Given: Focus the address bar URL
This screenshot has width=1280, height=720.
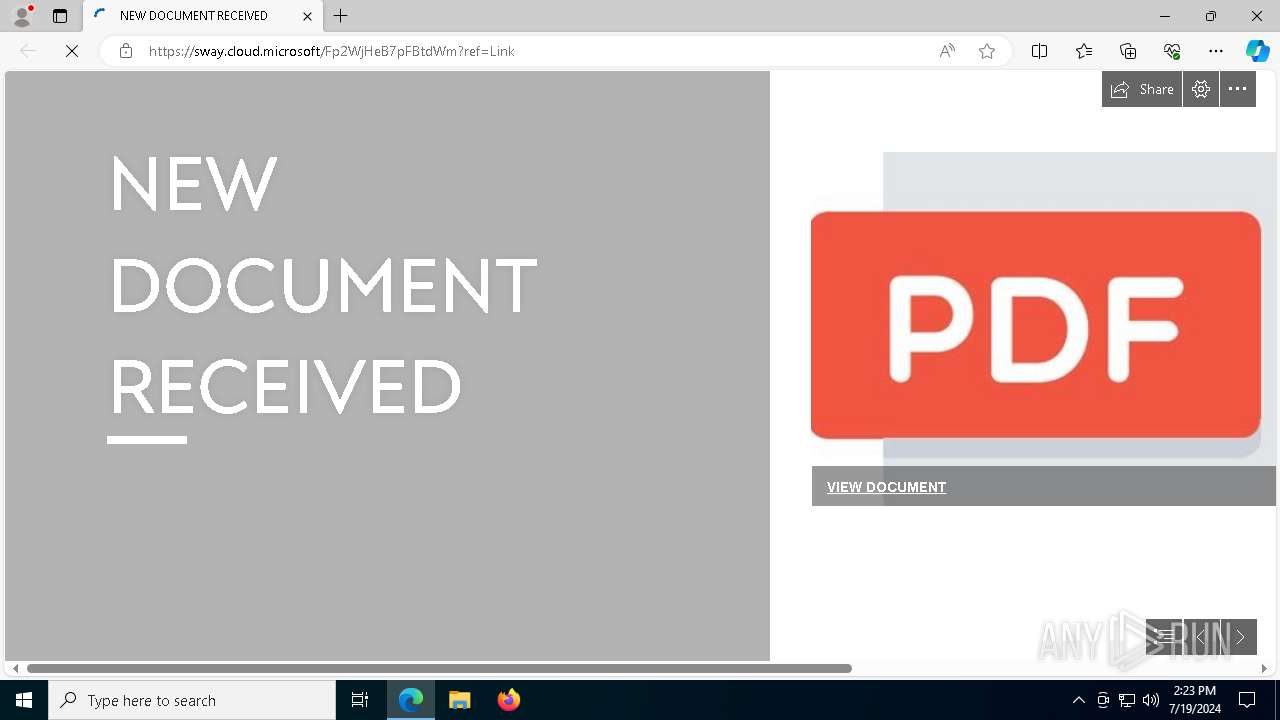Looking at the screenshot, I should click(x=331, y=51).
